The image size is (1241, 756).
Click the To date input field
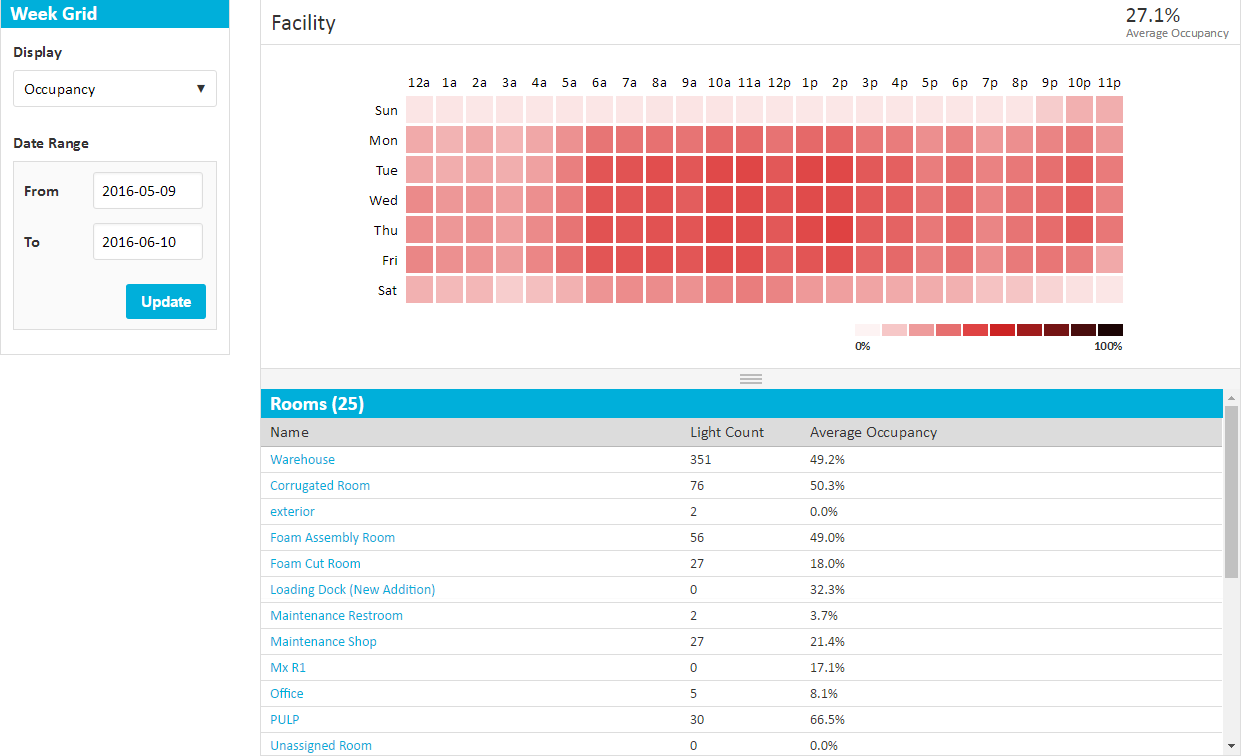pyautogui.click(x=147, y=242)
